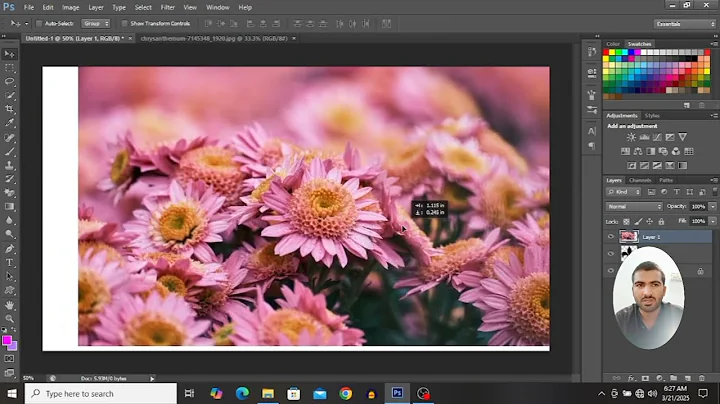This screenshot has width=720, height=404.
Task: Toggle visibility of the bottom locked layer
Action: coord(611,270)
